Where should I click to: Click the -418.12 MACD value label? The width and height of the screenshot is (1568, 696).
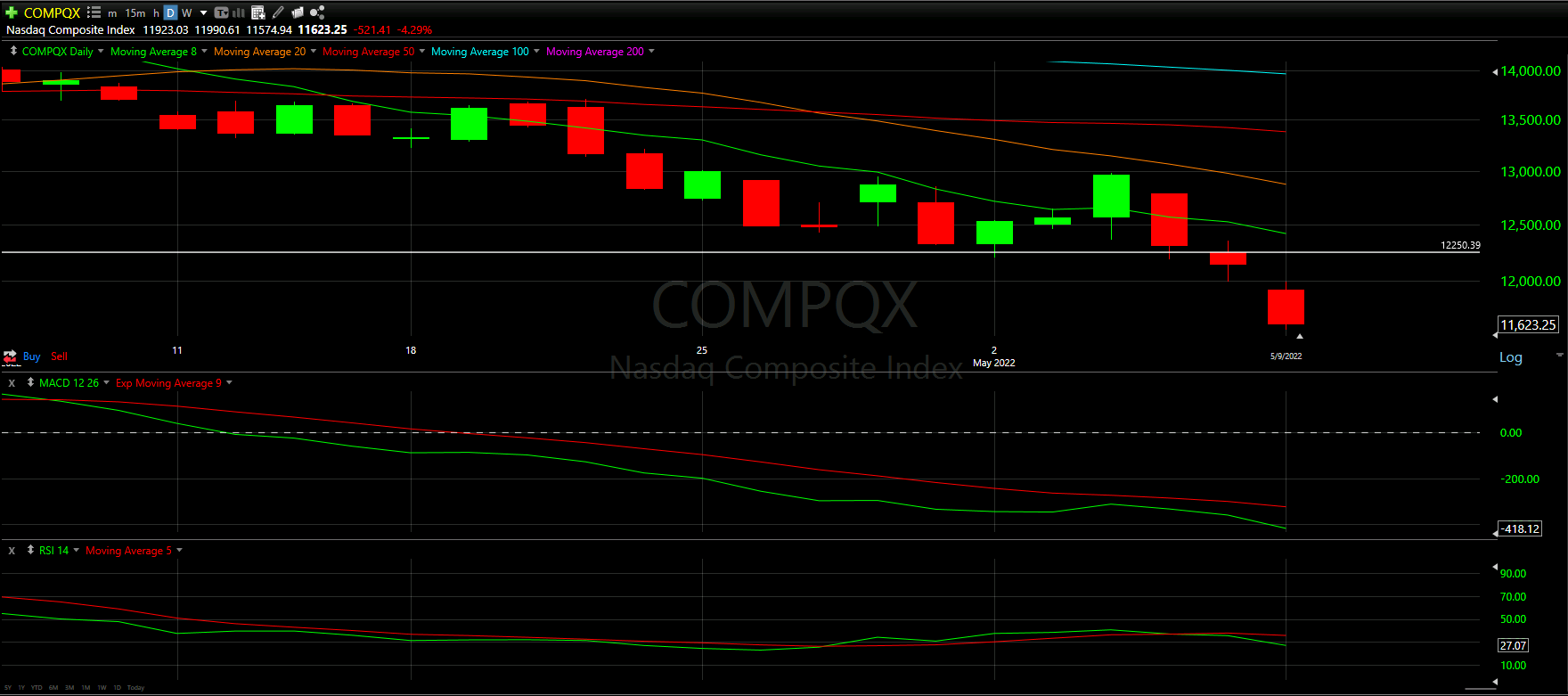tap(1520, 528)
